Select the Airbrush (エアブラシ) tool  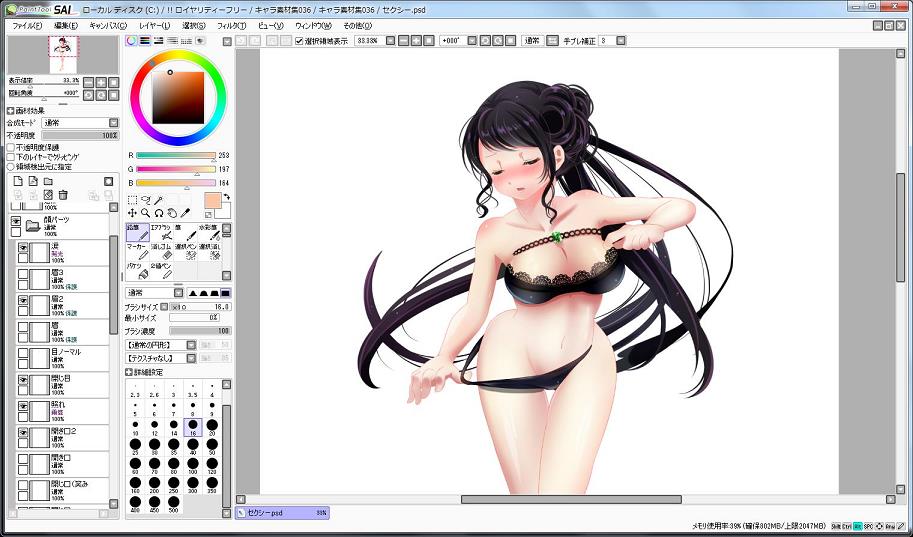pos(163,233)
